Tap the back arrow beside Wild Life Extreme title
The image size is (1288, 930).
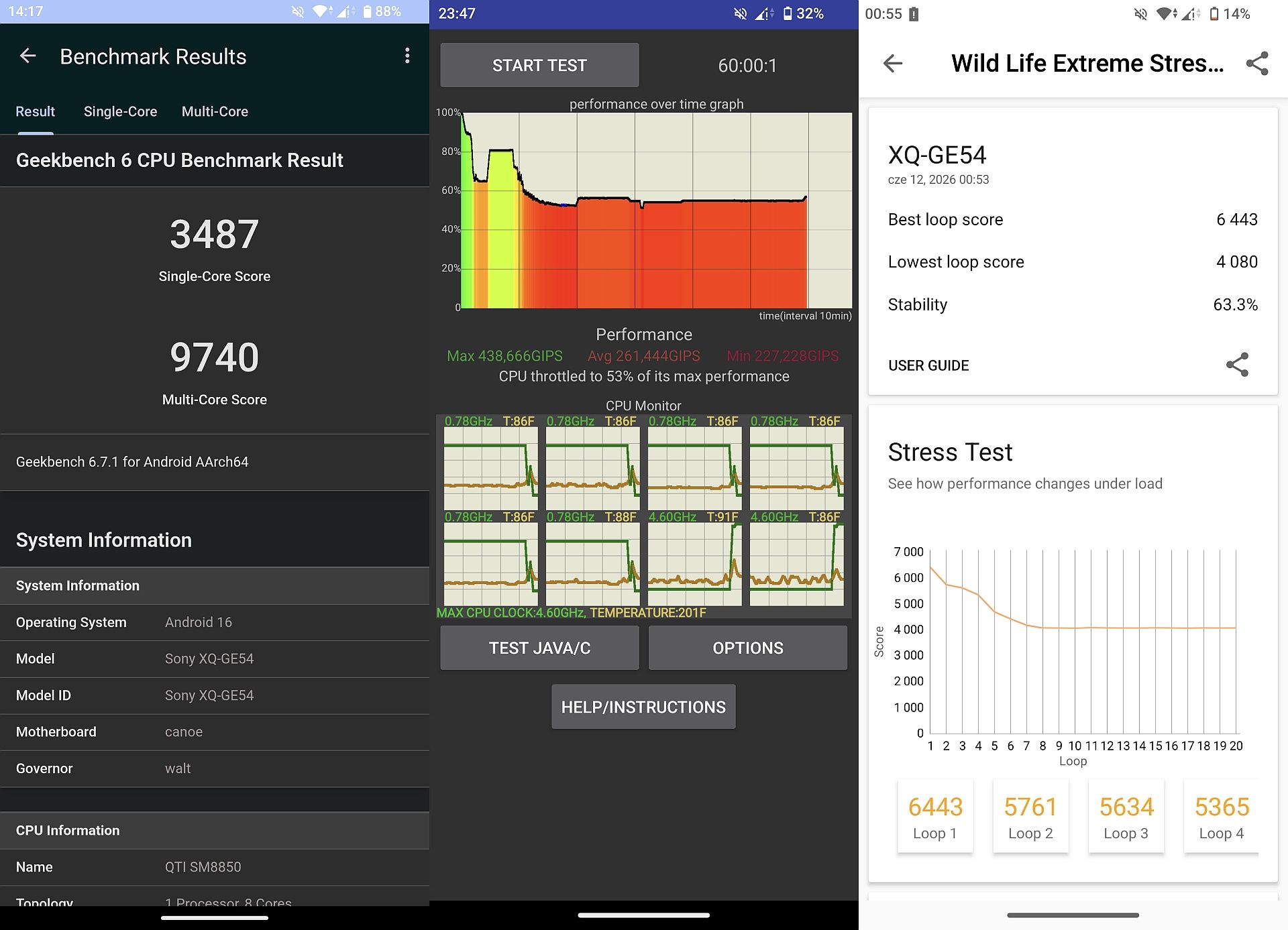pyautogui.click(x=893, y=63)
